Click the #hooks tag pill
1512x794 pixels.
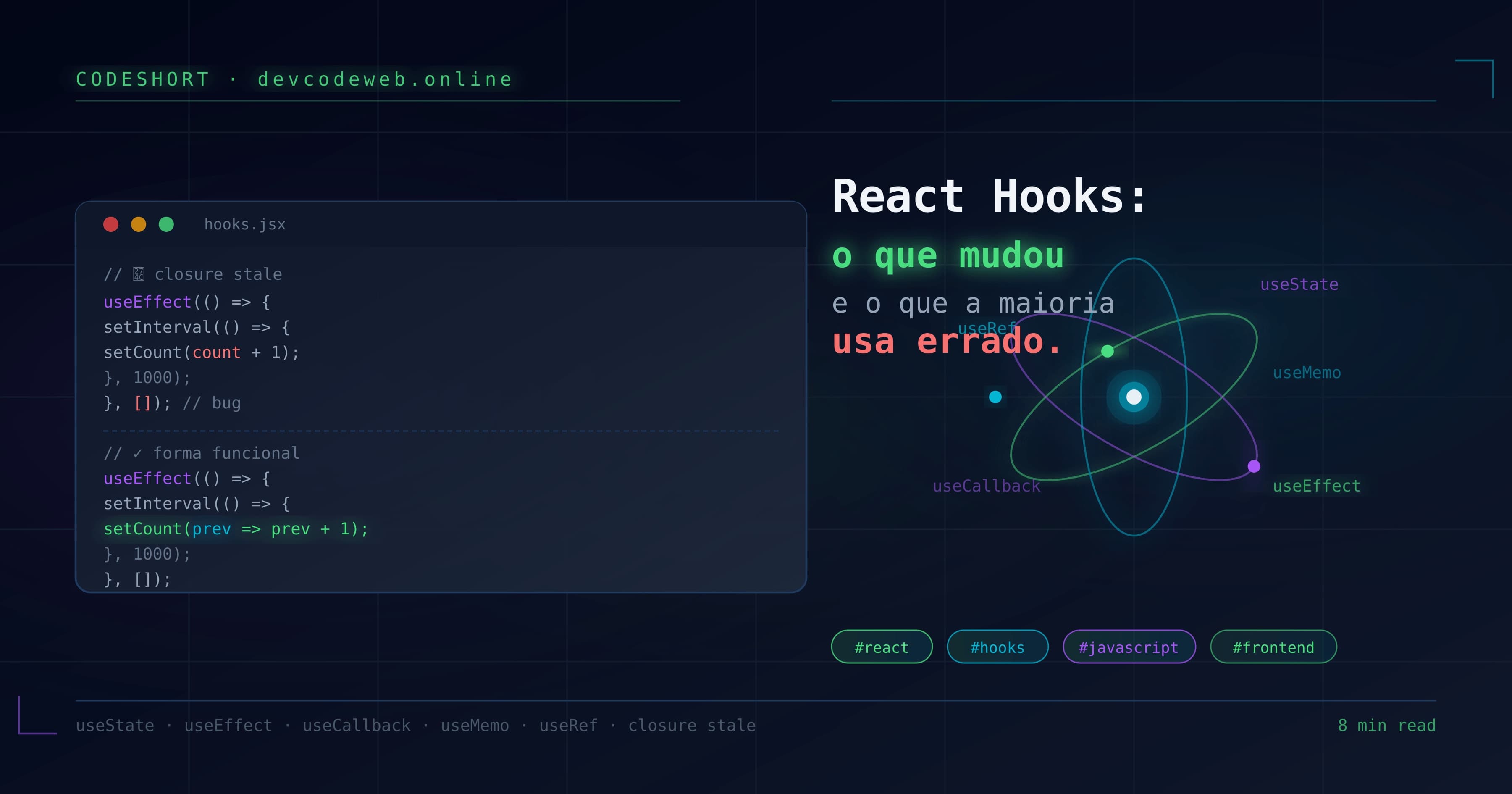tap(997, 647)
